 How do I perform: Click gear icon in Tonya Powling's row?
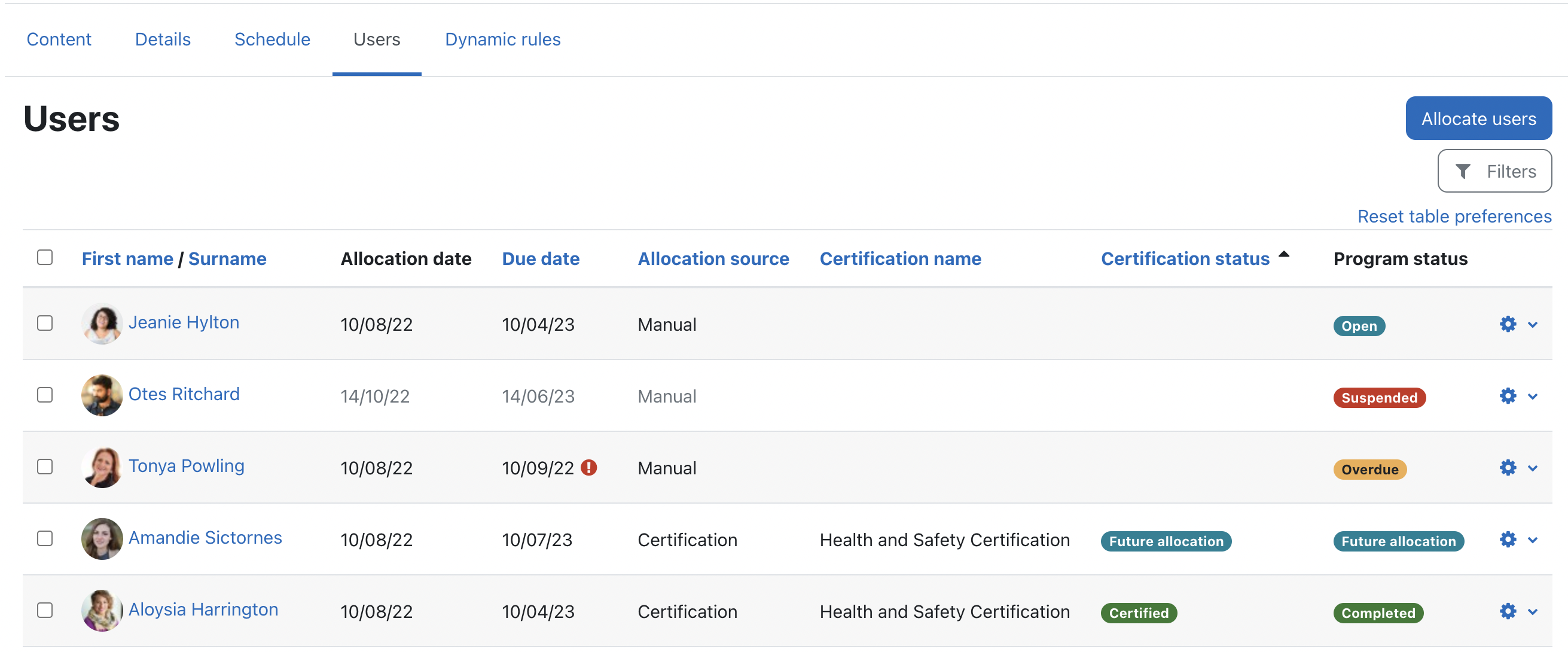[x=1507, y=468]
